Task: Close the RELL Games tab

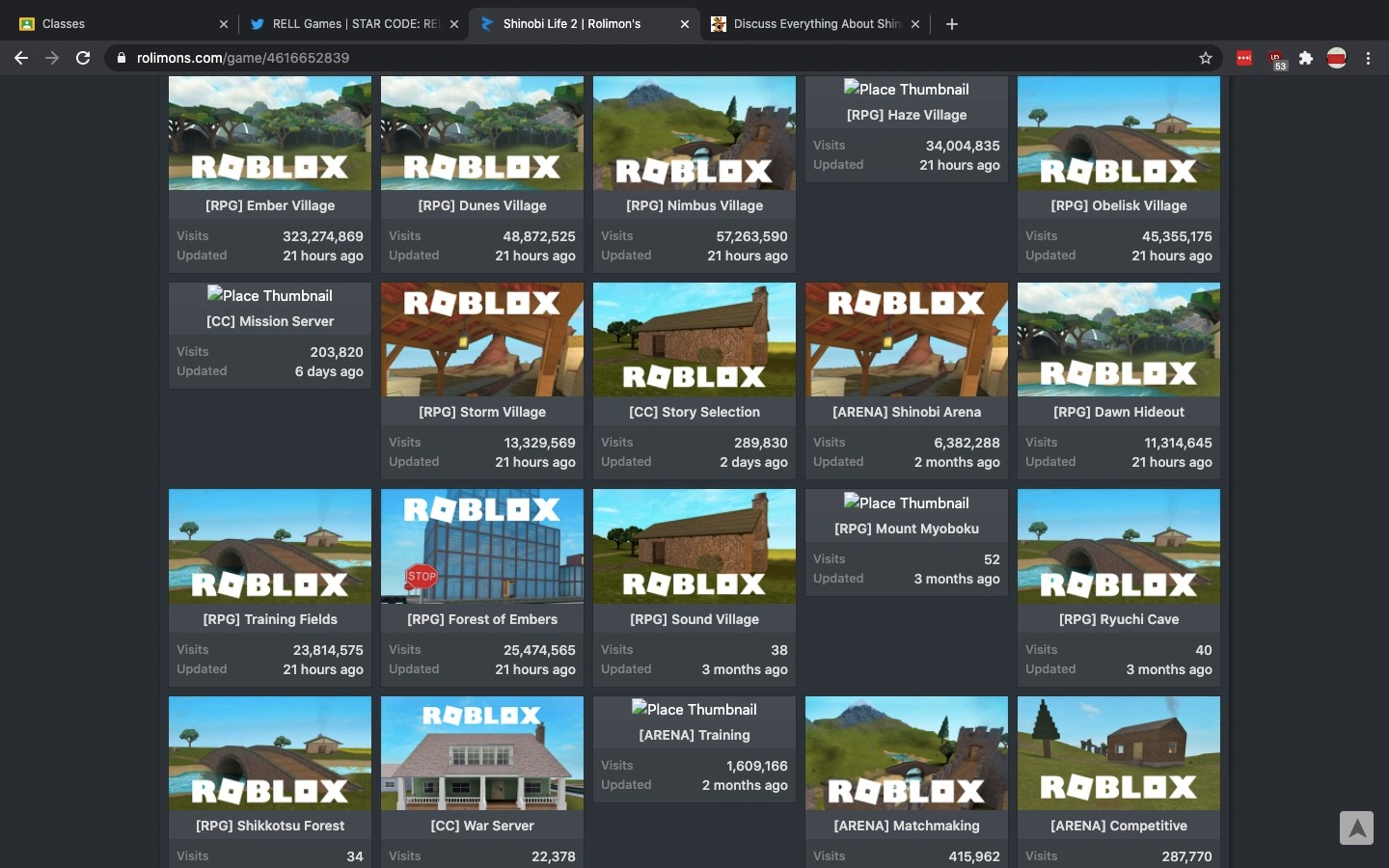Action: 454,24
